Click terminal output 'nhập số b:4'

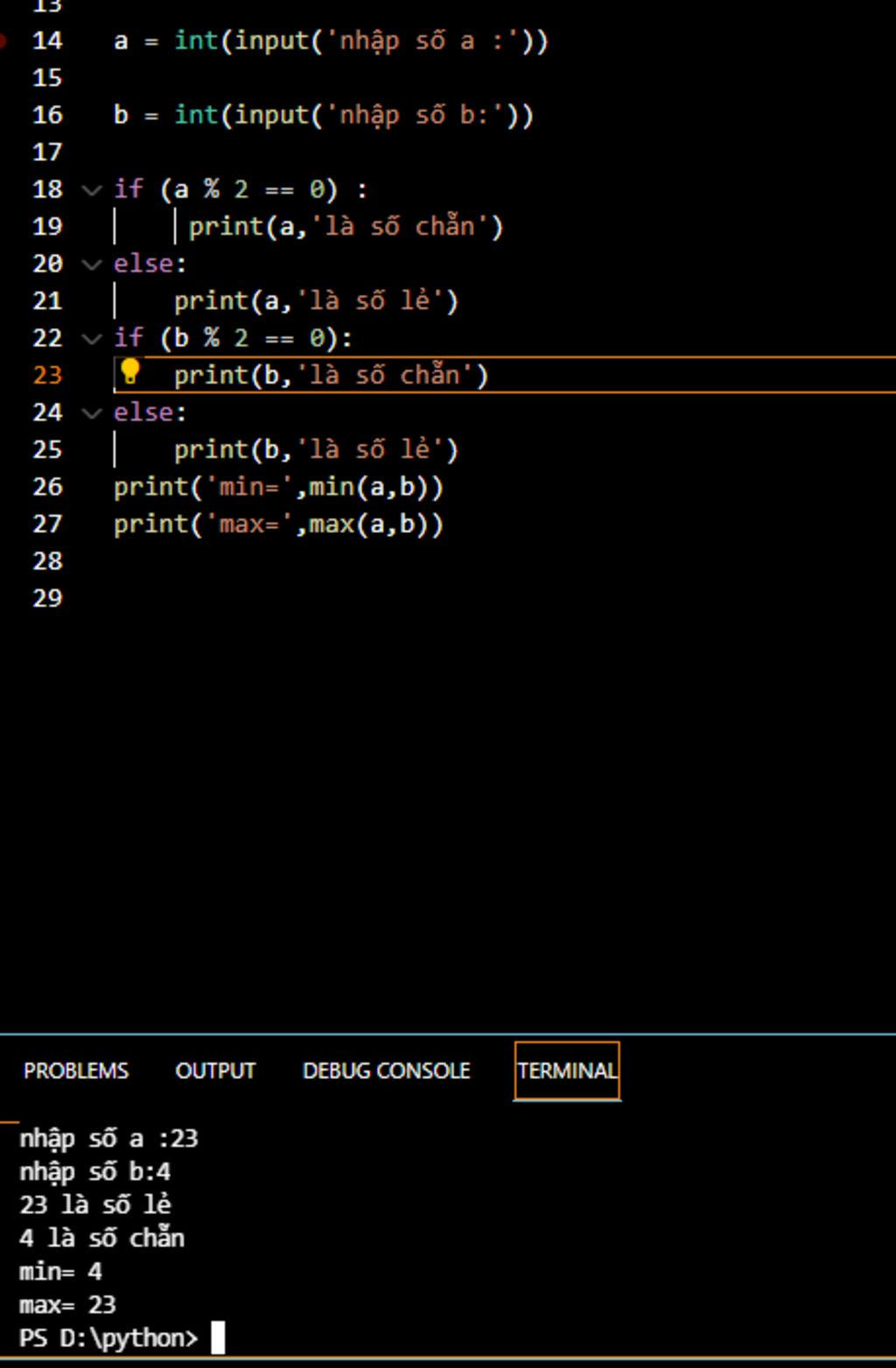[x=95, y=1172]
